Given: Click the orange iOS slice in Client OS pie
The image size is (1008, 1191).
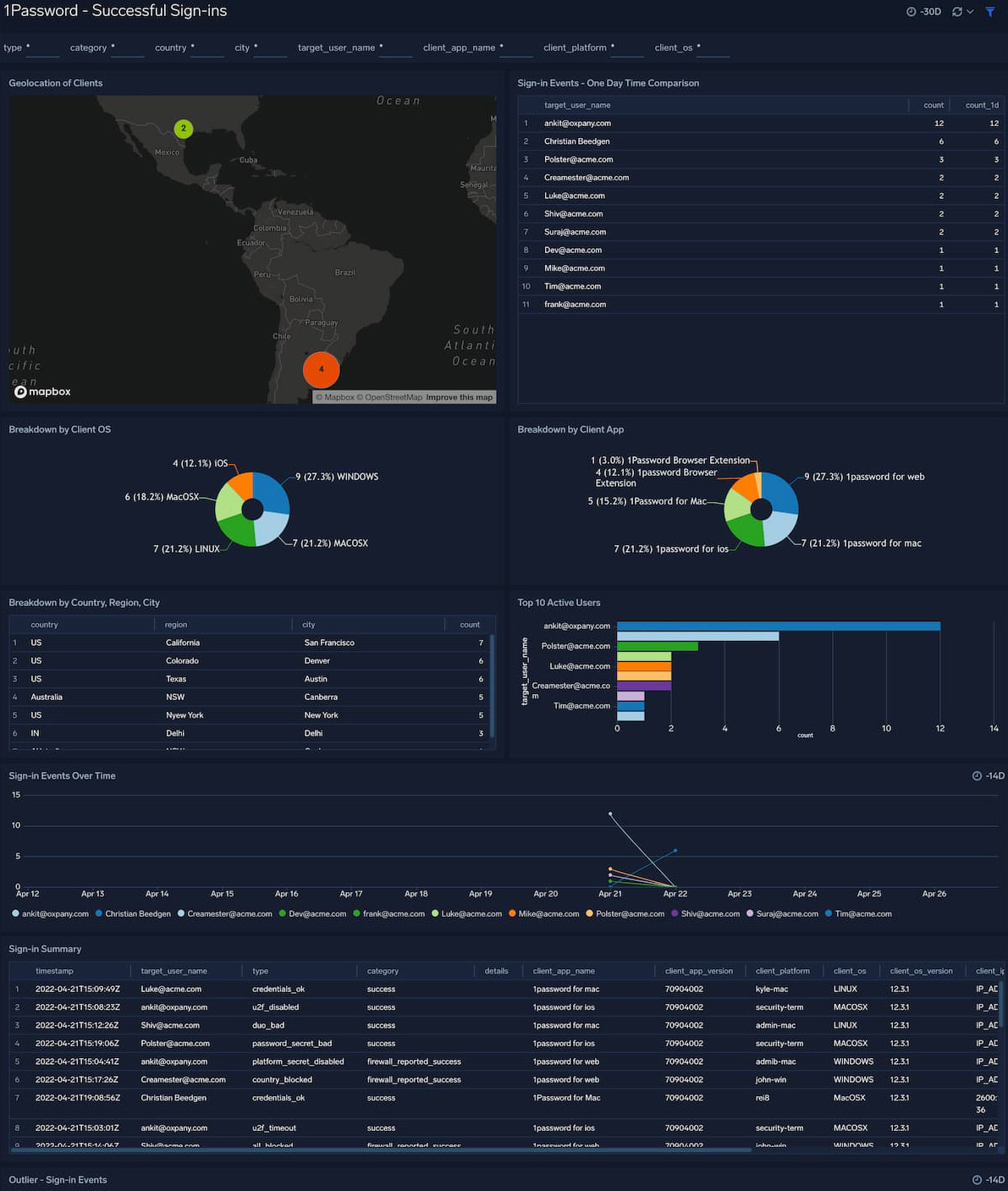Looking at the screenshot, I should click(241, 485).
